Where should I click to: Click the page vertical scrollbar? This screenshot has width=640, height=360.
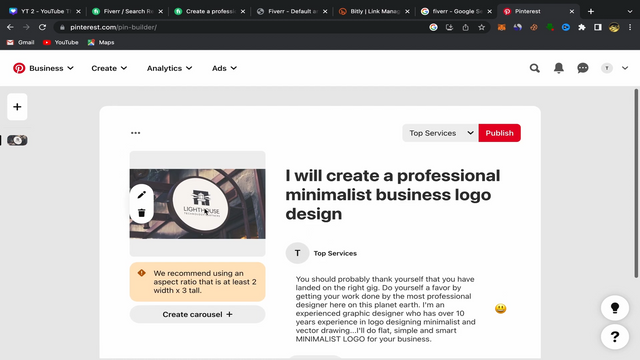(x=636, y=184)
